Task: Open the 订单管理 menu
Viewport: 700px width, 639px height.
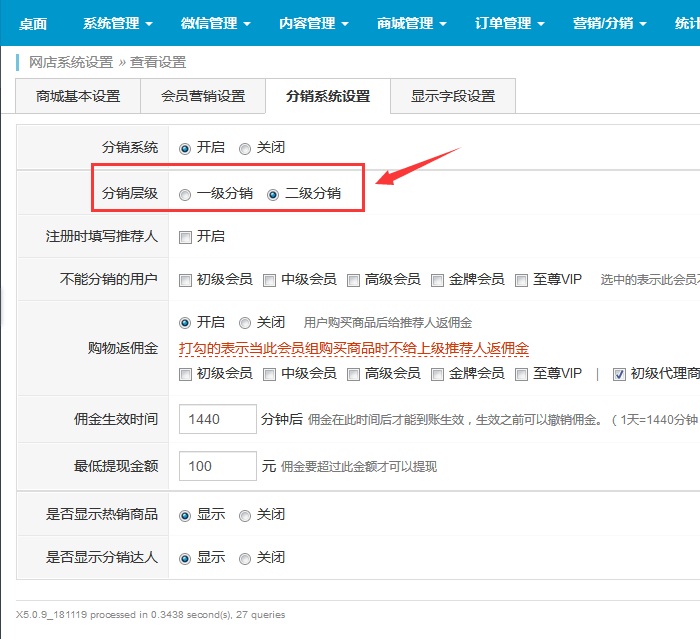Action: pyautogui.click(x=510, y=23)
